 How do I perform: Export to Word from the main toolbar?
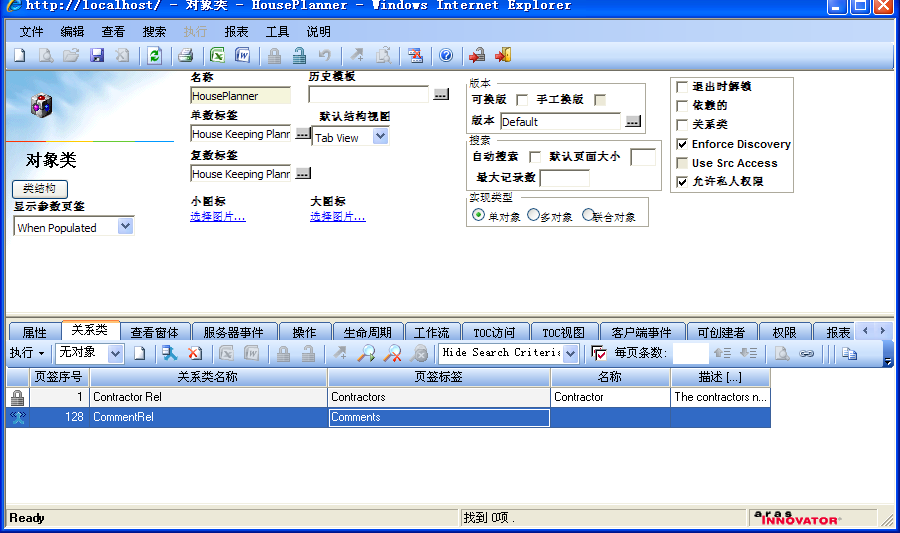[x=243, y=56]
